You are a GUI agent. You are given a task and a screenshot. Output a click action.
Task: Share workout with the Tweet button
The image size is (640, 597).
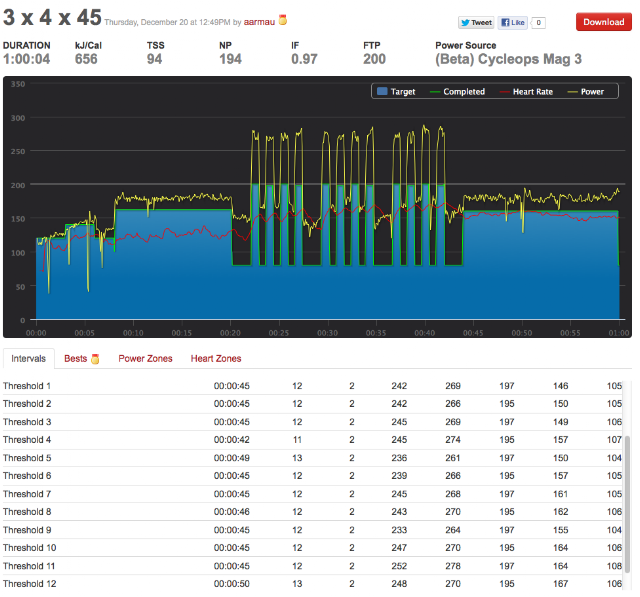tap(476, 23)
